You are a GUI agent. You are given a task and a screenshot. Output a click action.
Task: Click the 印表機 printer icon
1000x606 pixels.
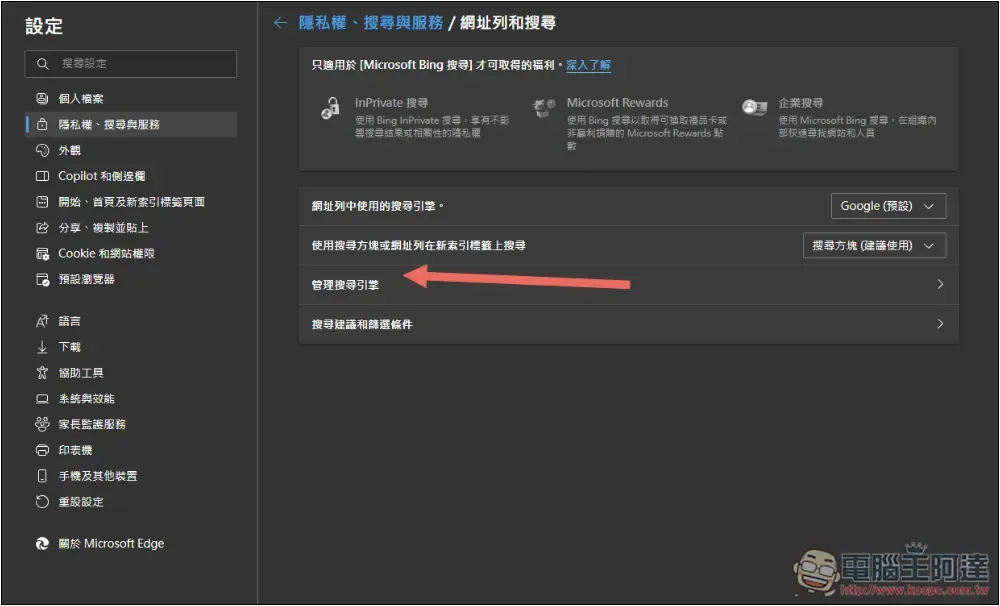coord(42,450)
